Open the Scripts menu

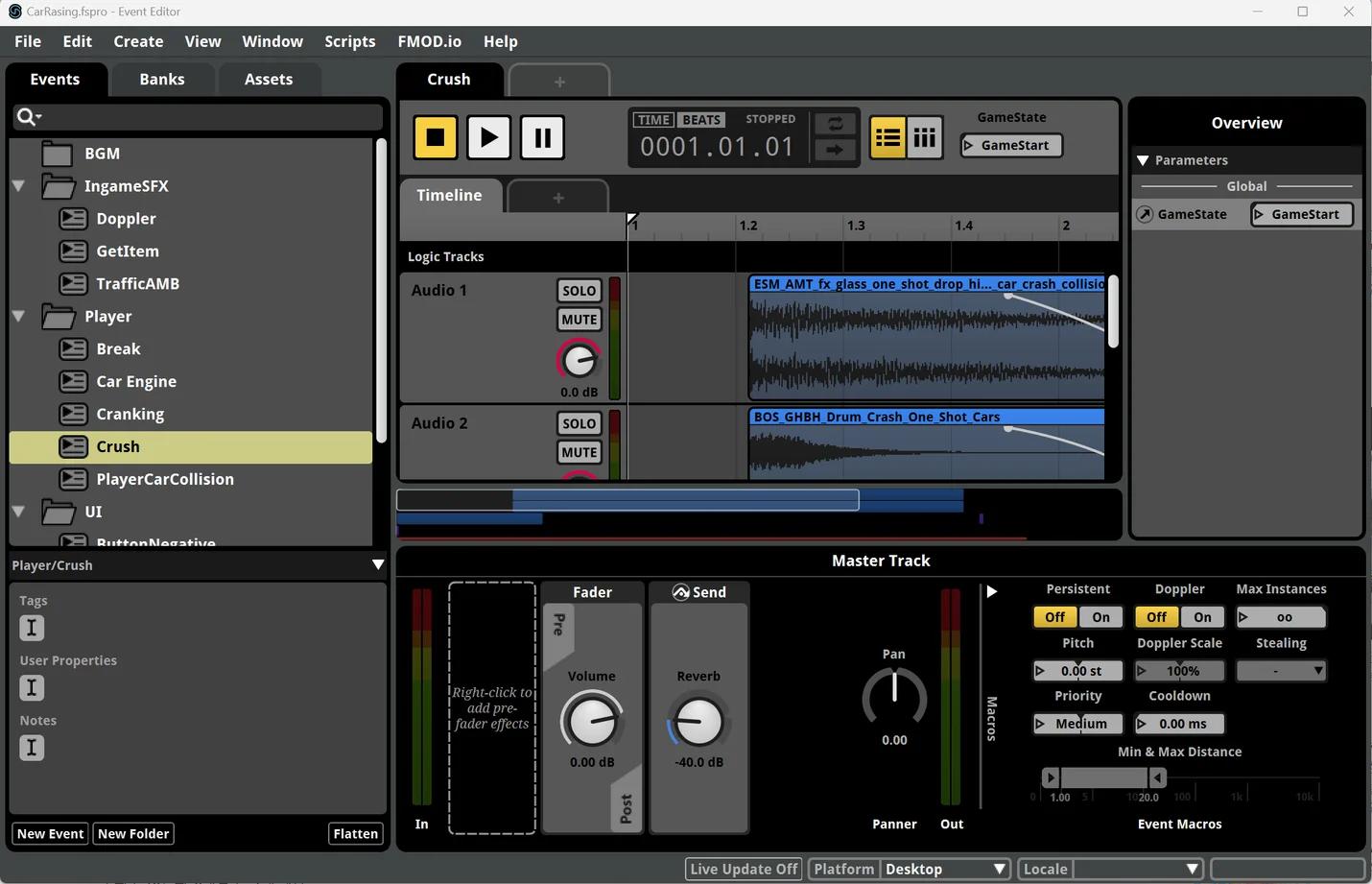349,41
